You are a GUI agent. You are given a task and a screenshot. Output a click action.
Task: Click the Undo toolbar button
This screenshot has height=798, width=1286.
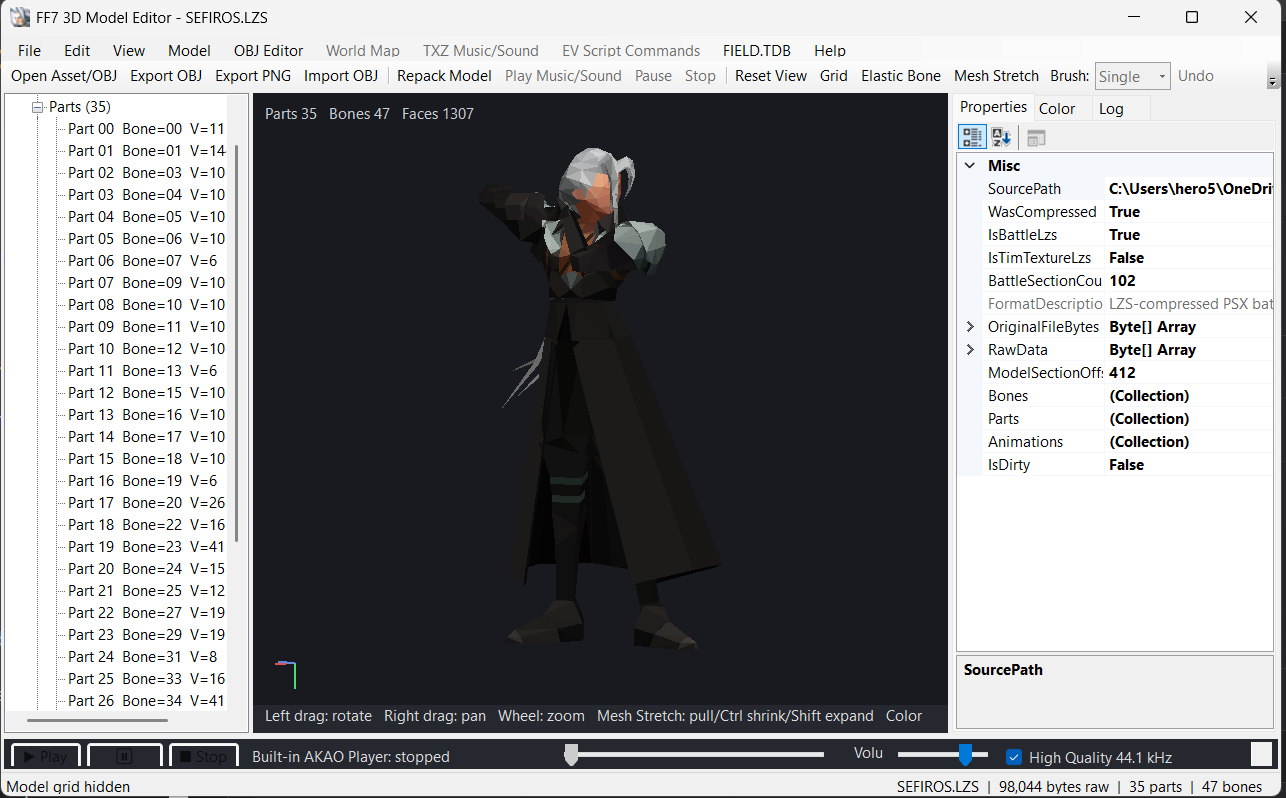[x=1196, y=76]
